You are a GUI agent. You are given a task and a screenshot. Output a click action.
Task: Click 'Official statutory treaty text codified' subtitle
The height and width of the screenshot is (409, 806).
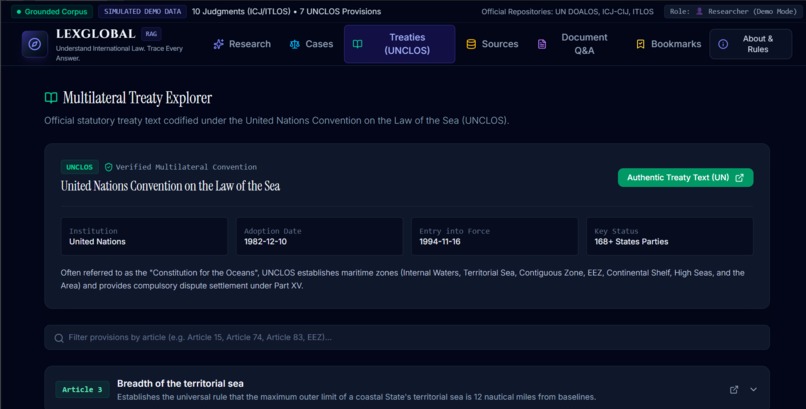pyautogui.click(x=277, y=121)
